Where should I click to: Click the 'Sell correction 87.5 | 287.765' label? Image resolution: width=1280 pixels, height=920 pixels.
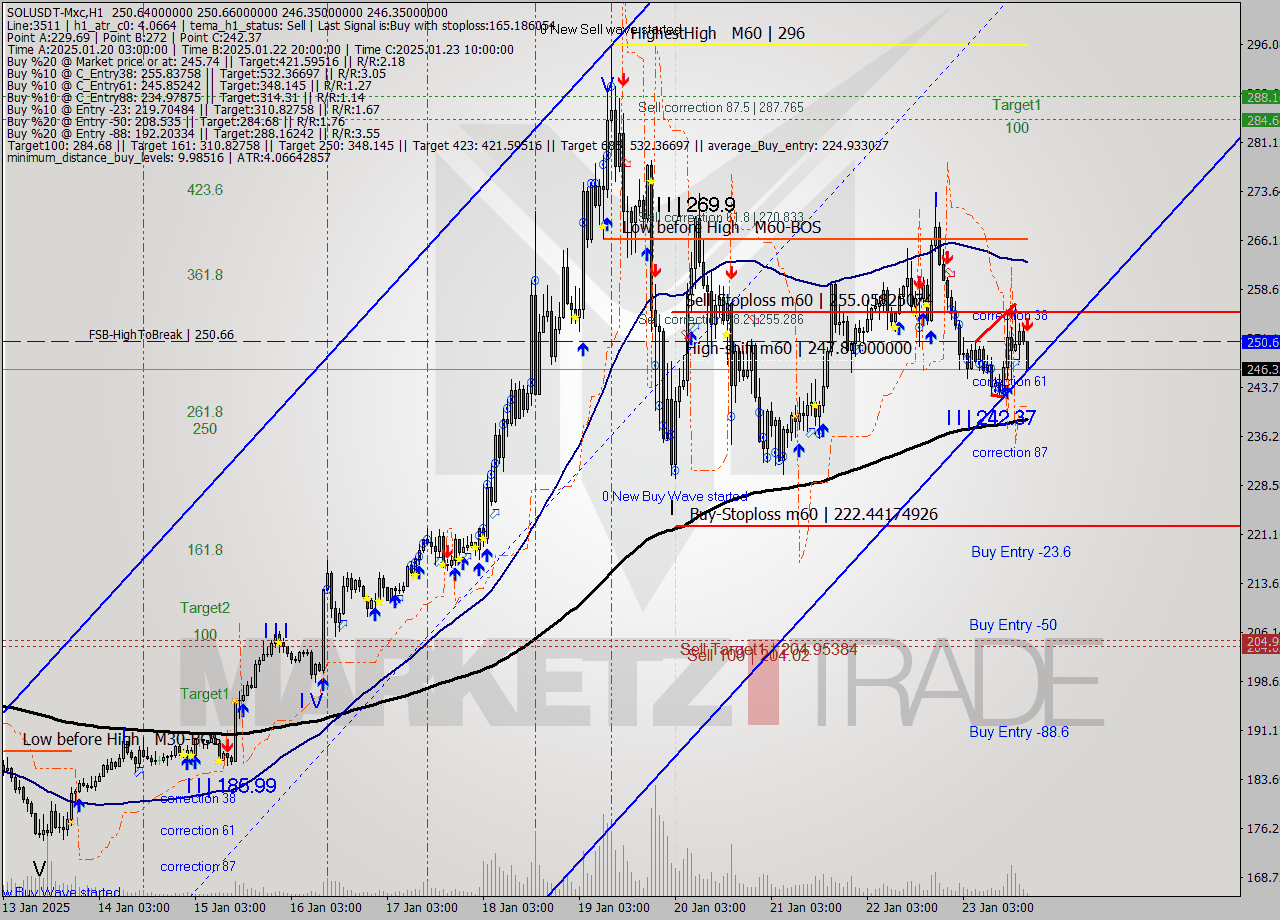tap(721, 107)
